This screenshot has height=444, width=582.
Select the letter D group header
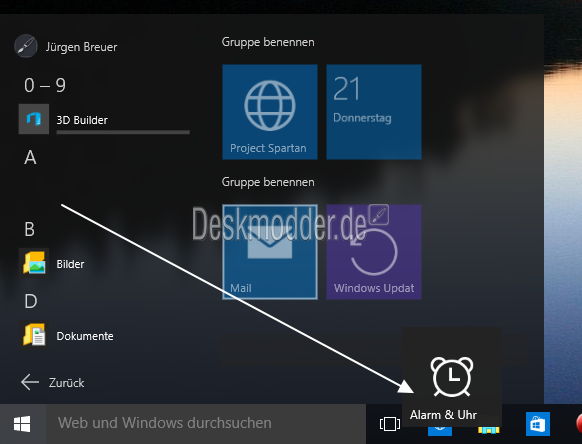31,301
